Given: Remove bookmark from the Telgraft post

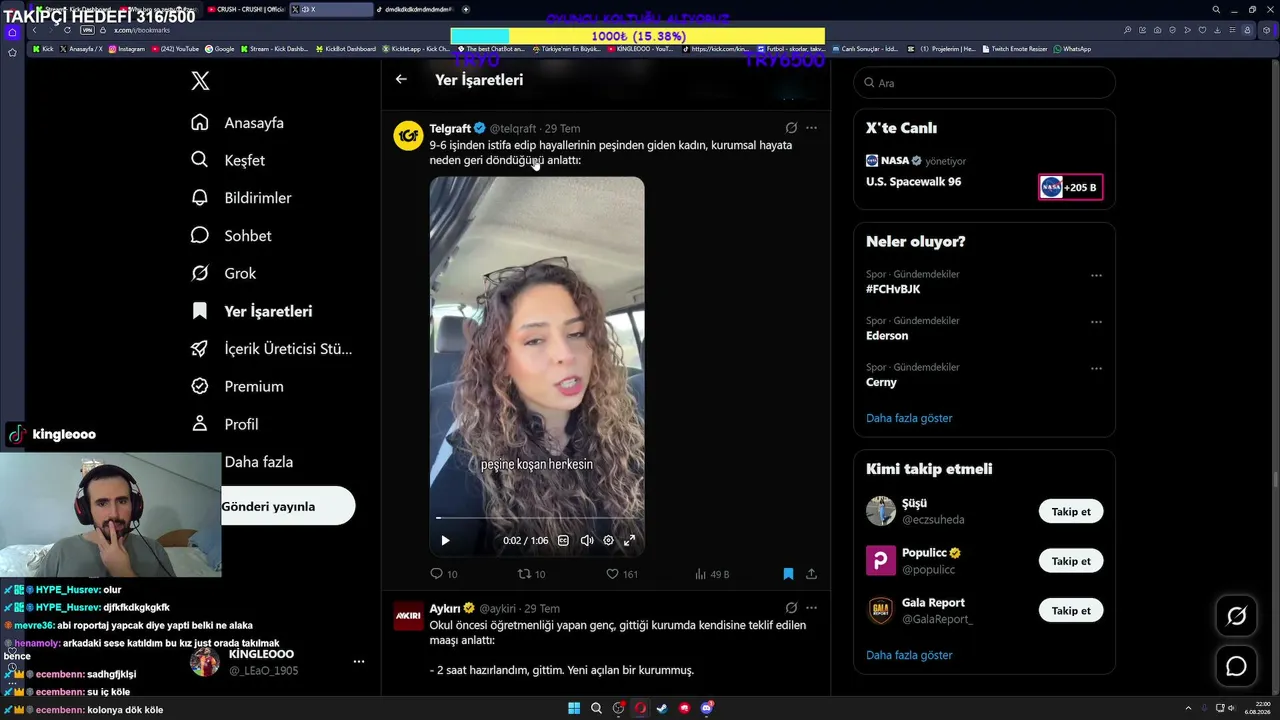Looking at the screenshot, I should click(x=788, y=574).
